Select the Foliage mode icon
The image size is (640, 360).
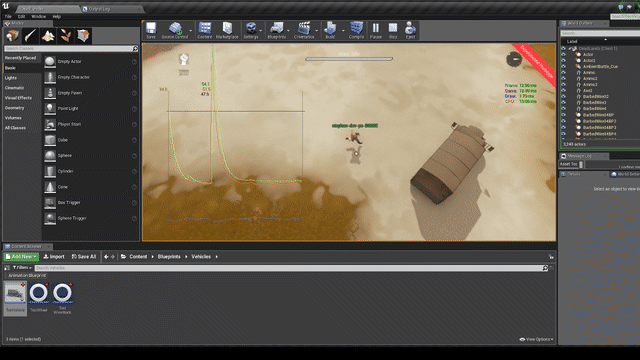(66, 36)
